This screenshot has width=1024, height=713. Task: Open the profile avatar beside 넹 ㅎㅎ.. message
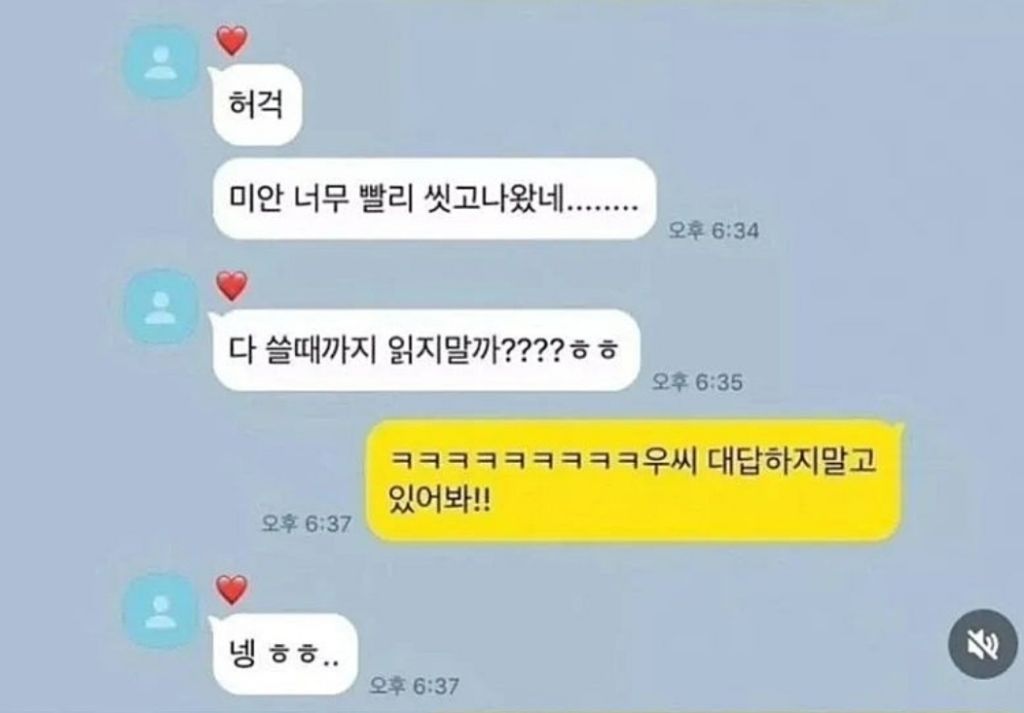coord(161,611)
